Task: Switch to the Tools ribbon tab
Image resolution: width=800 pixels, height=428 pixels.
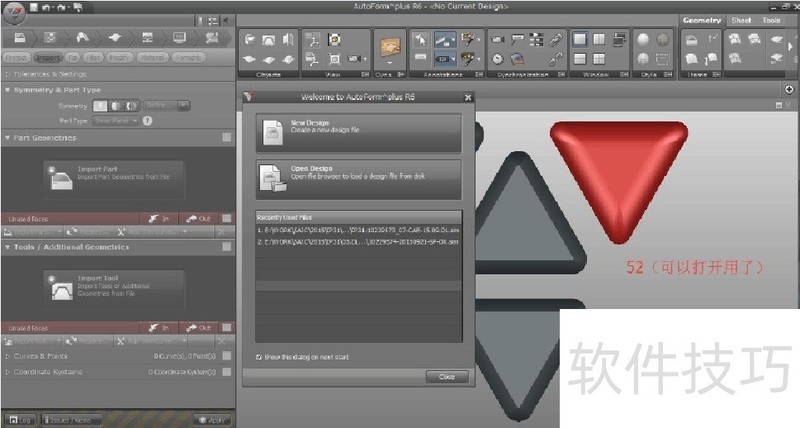Action: pos(771,20)
